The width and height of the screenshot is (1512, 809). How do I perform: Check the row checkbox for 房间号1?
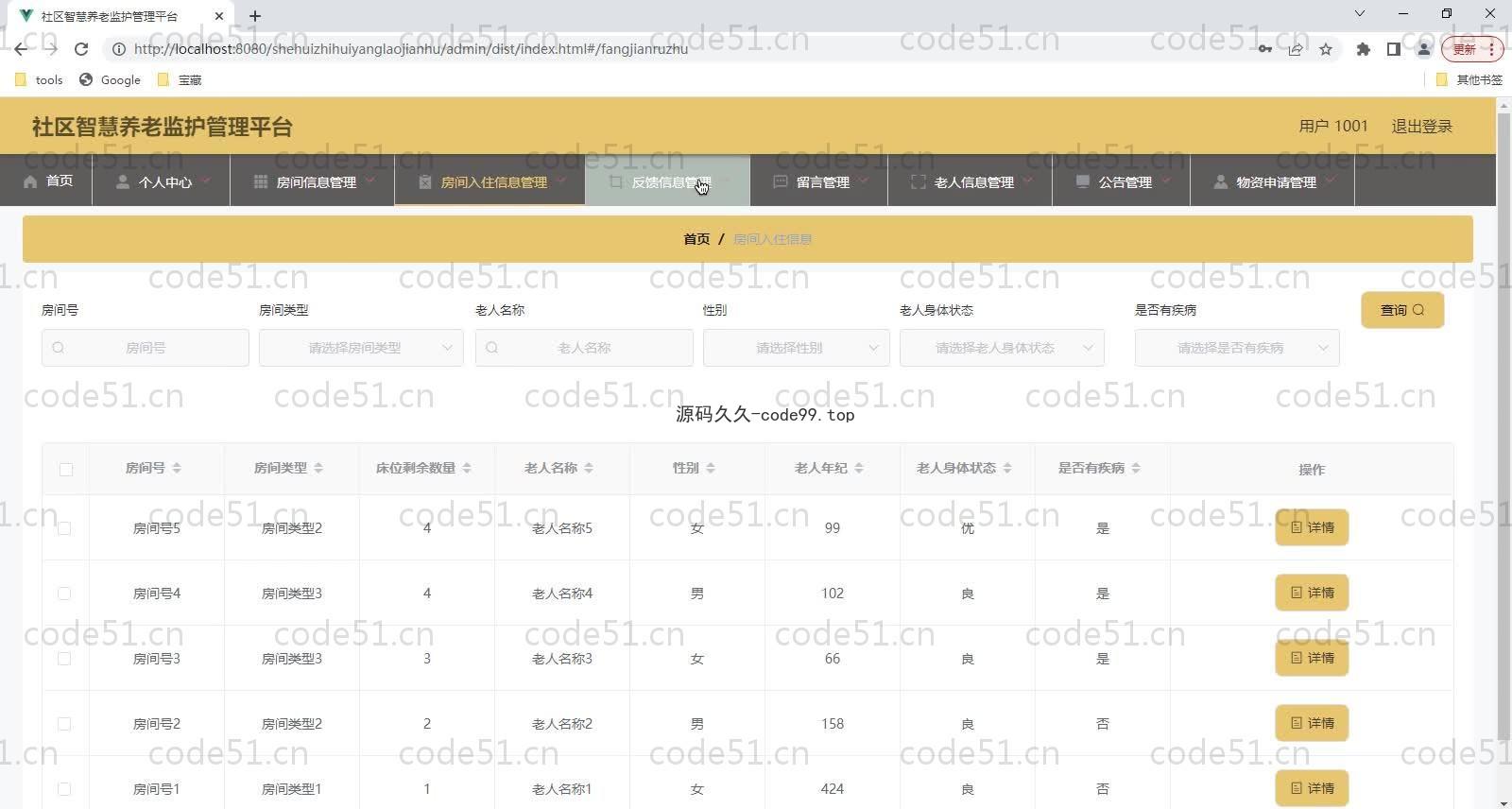click(64, 789)
